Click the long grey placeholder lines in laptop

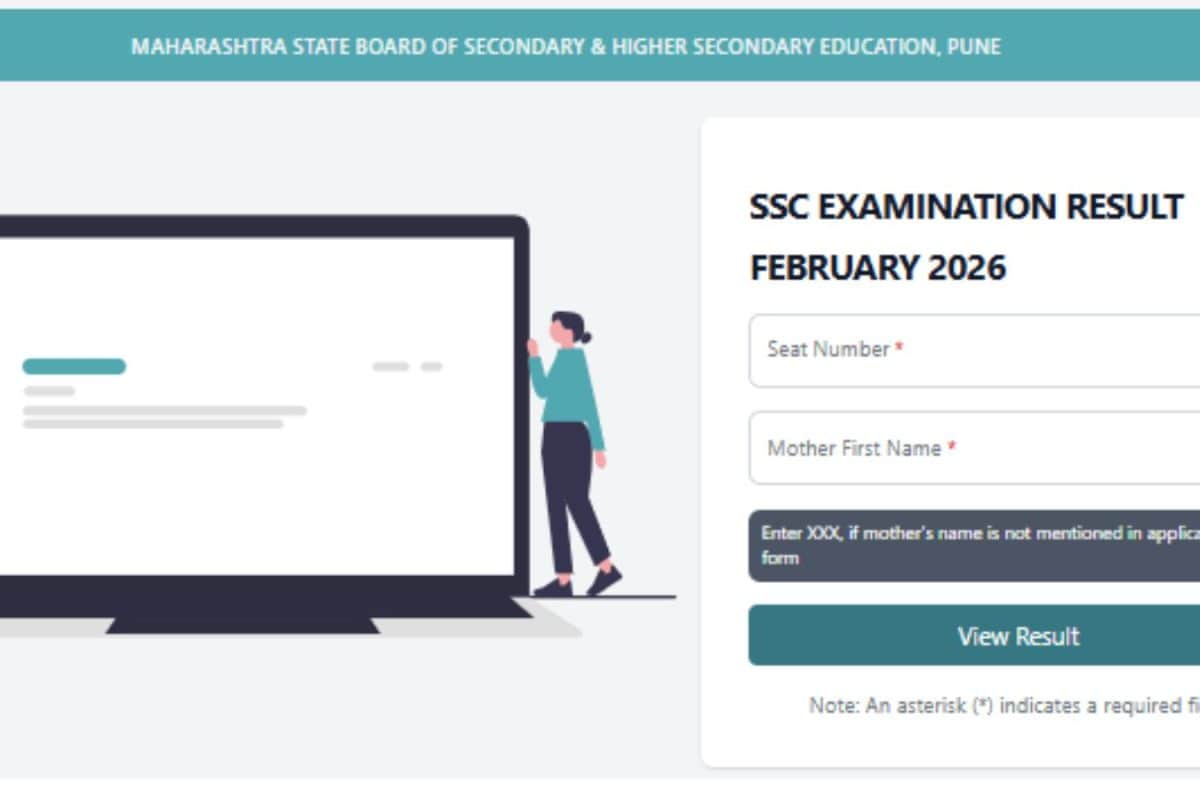[164, 417]
